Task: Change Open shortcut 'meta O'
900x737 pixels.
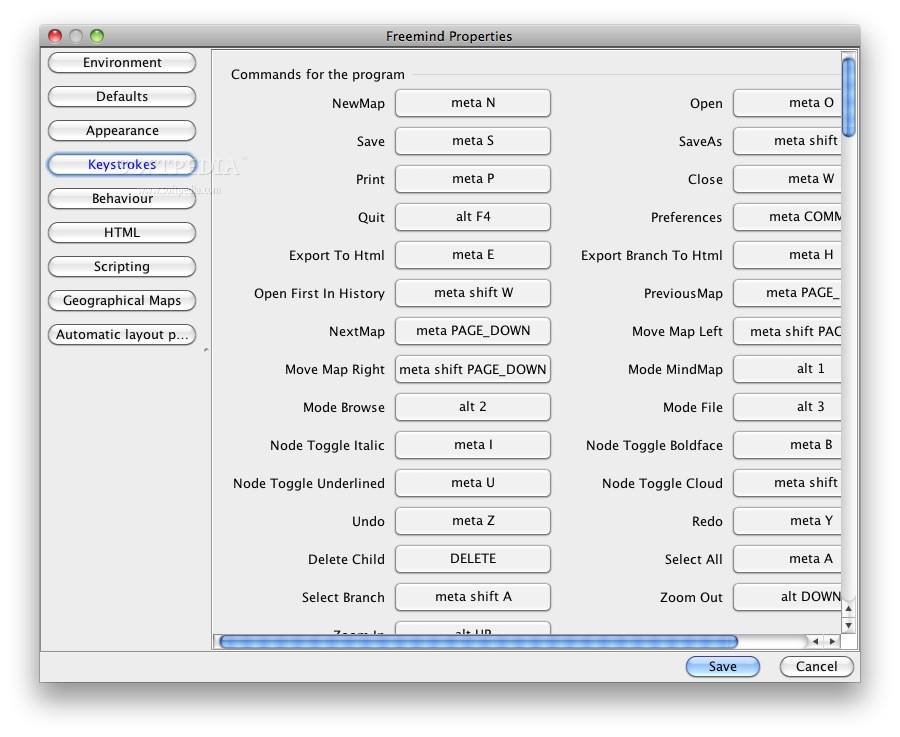Action: tap(788, 103)
